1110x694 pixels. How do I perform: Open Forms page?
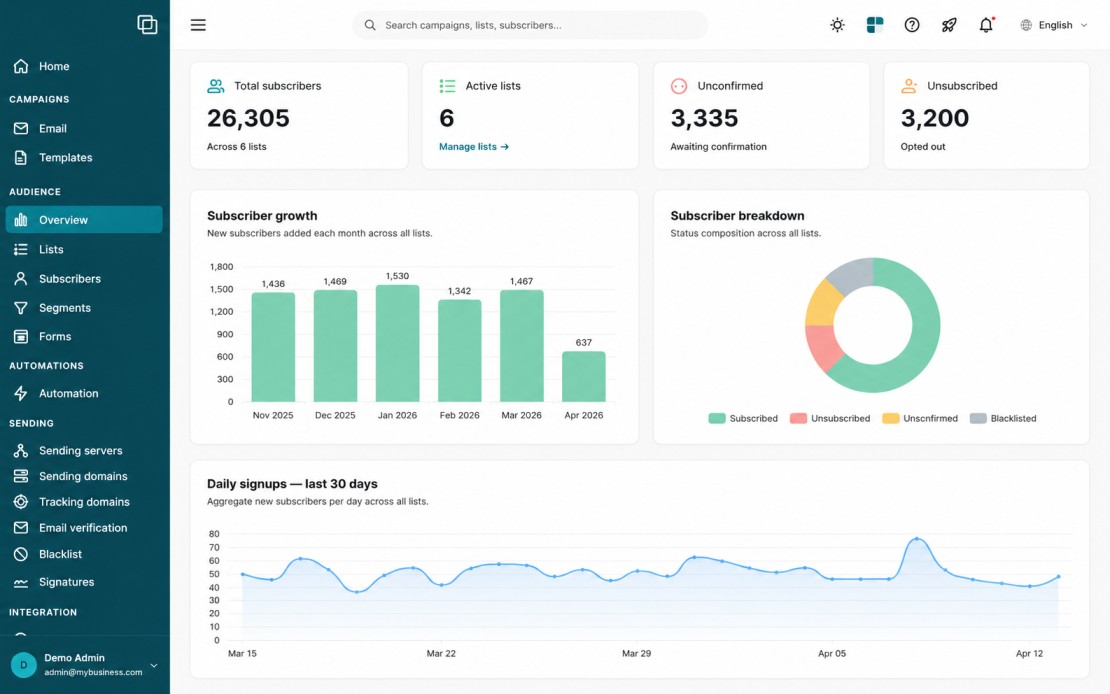(84, 336)
